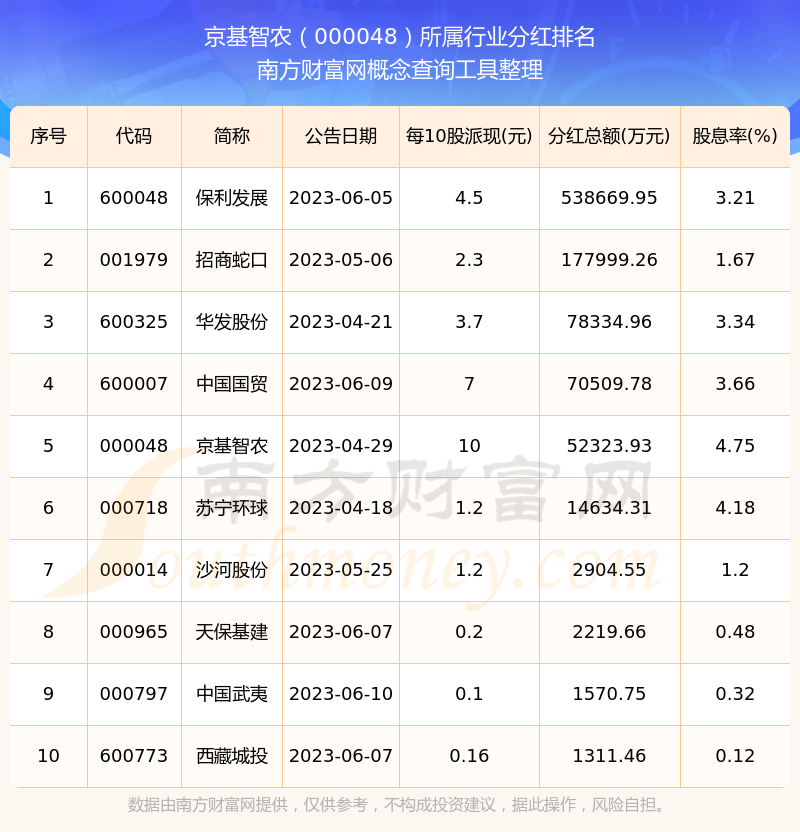The height and width of the screenshot is (832, 800).
Task: Select the 京基智农 name in row 5
Action: tap(232, 446)
